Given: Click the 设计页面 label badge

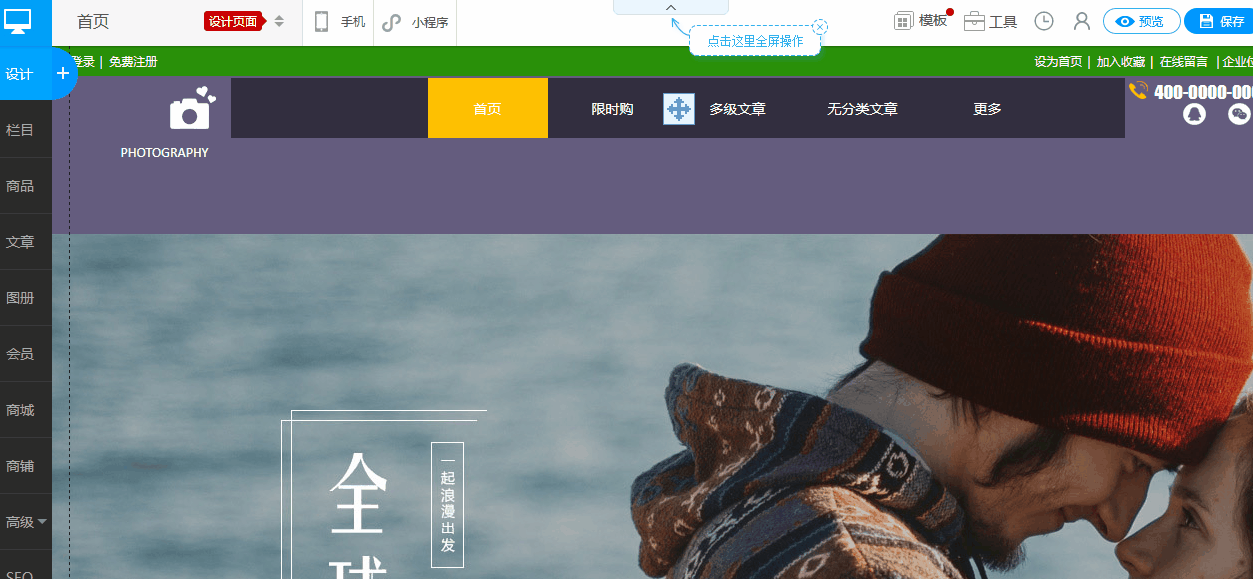Looking at the screenshot, I should coord(234,22).
